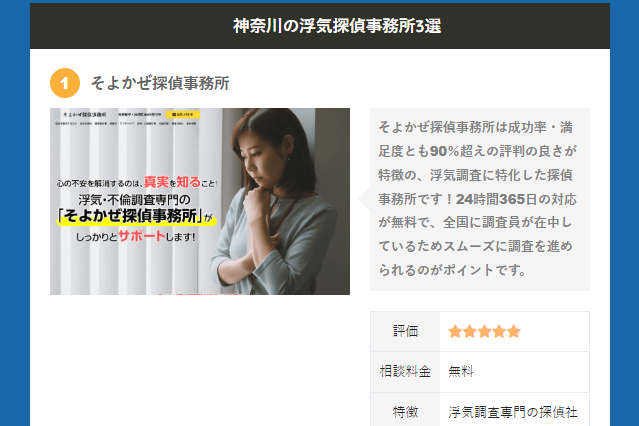Click the 相談料金 row label
The width and height of the screenshot is (639, 426).
pos(405,371)
